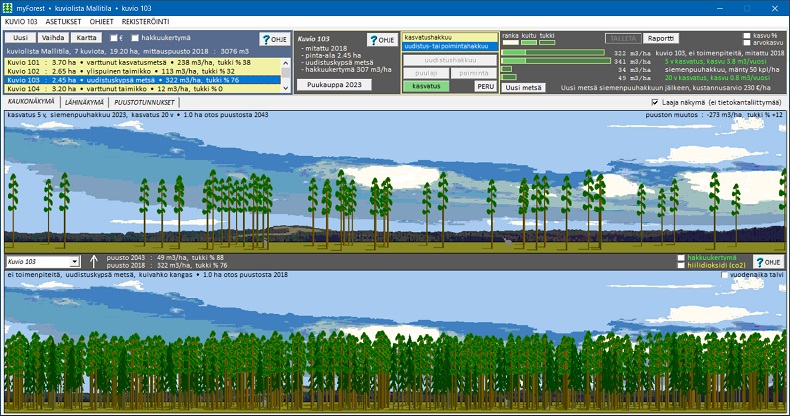Click the green kasvatus button

coord(425,87)
